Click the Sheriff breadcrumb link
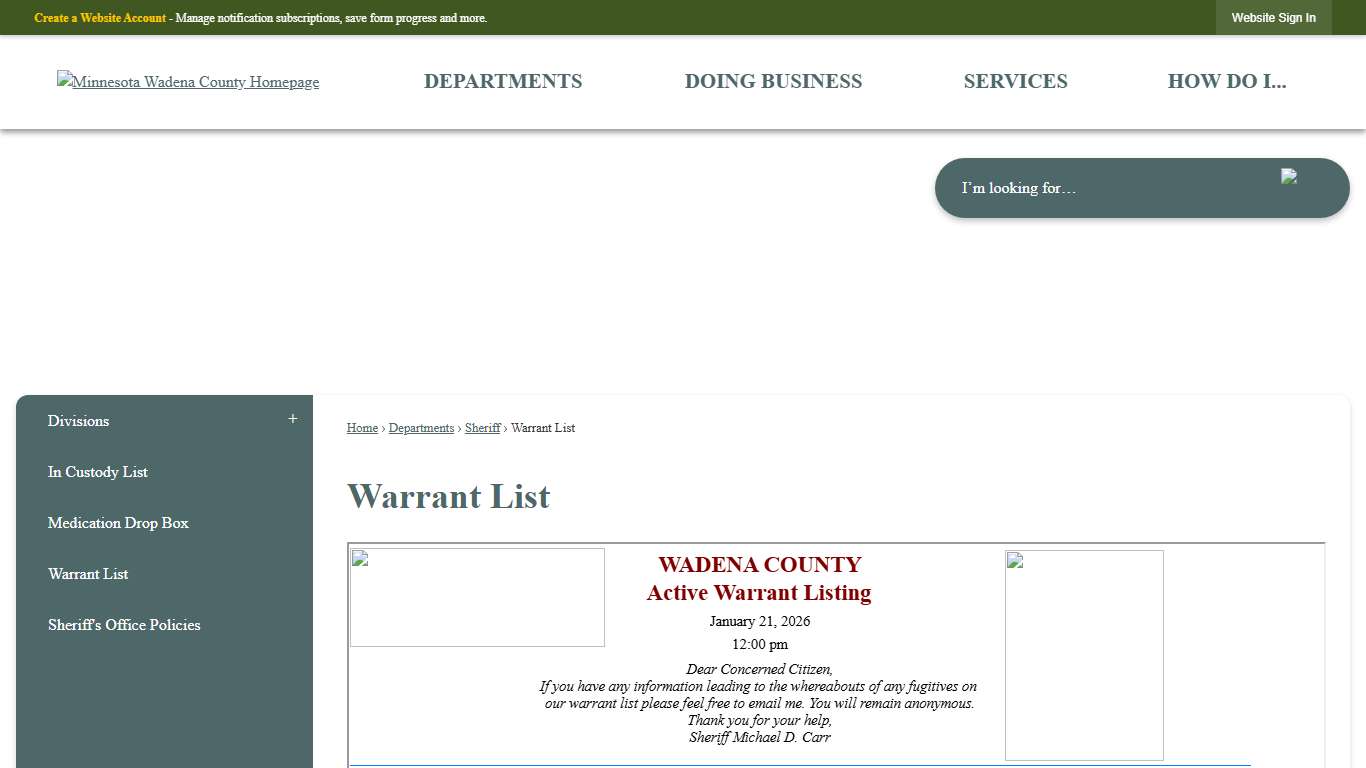Image resolution: width=1366 pixels, height=768 pixels. click(483, 428)
